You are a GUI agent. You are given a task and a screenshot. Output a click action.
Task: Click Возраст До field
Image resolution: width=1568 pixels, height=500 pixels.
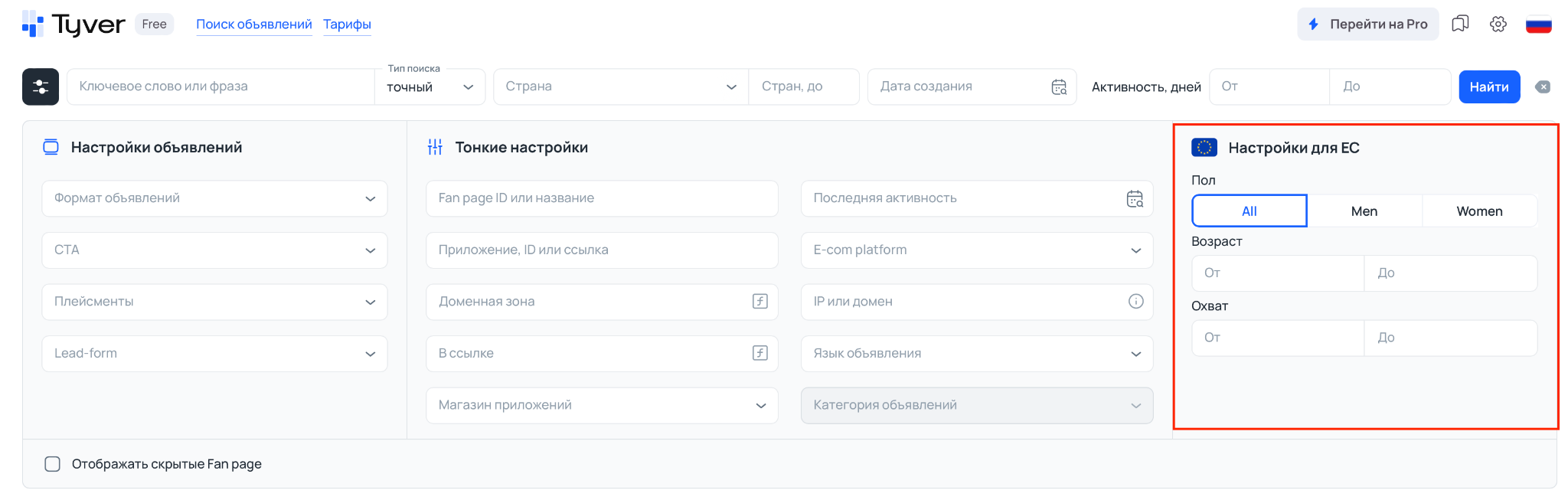click(1451, 273)
